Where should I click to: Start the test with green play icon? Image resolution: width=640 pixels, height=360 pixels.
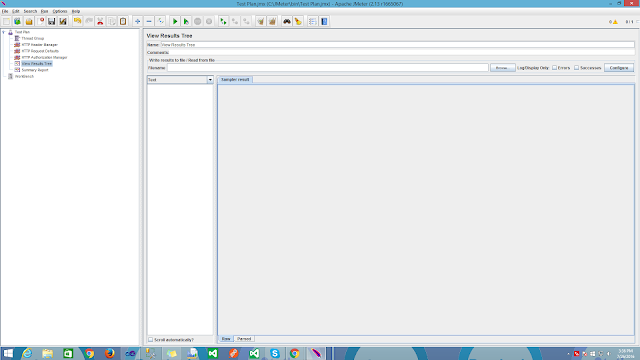pyautogui.click(x=175, y=21)
